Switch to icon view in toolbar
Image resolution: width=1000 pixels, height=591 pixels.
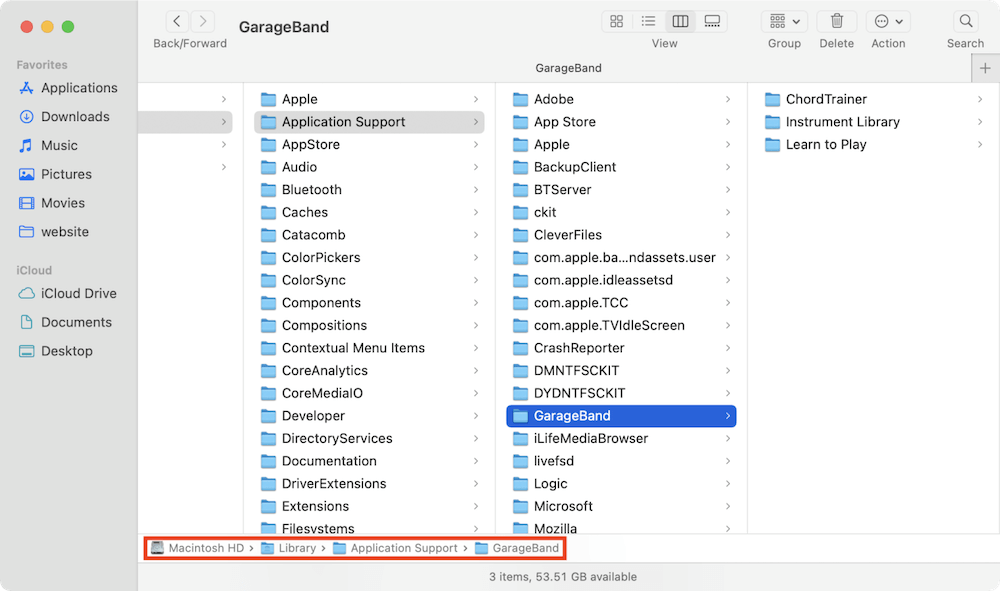(617, 21)
